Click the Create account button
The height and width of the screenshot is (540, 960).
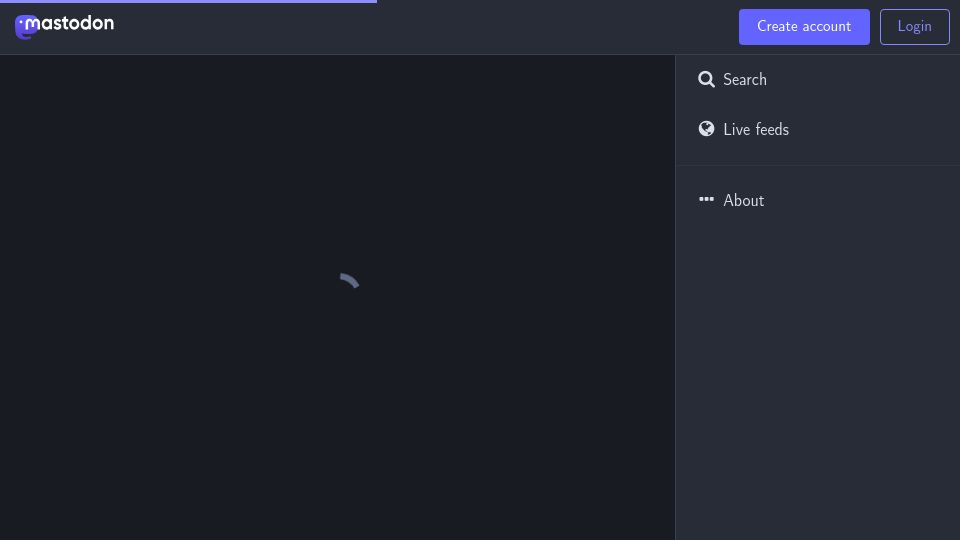tap(804, 27)
